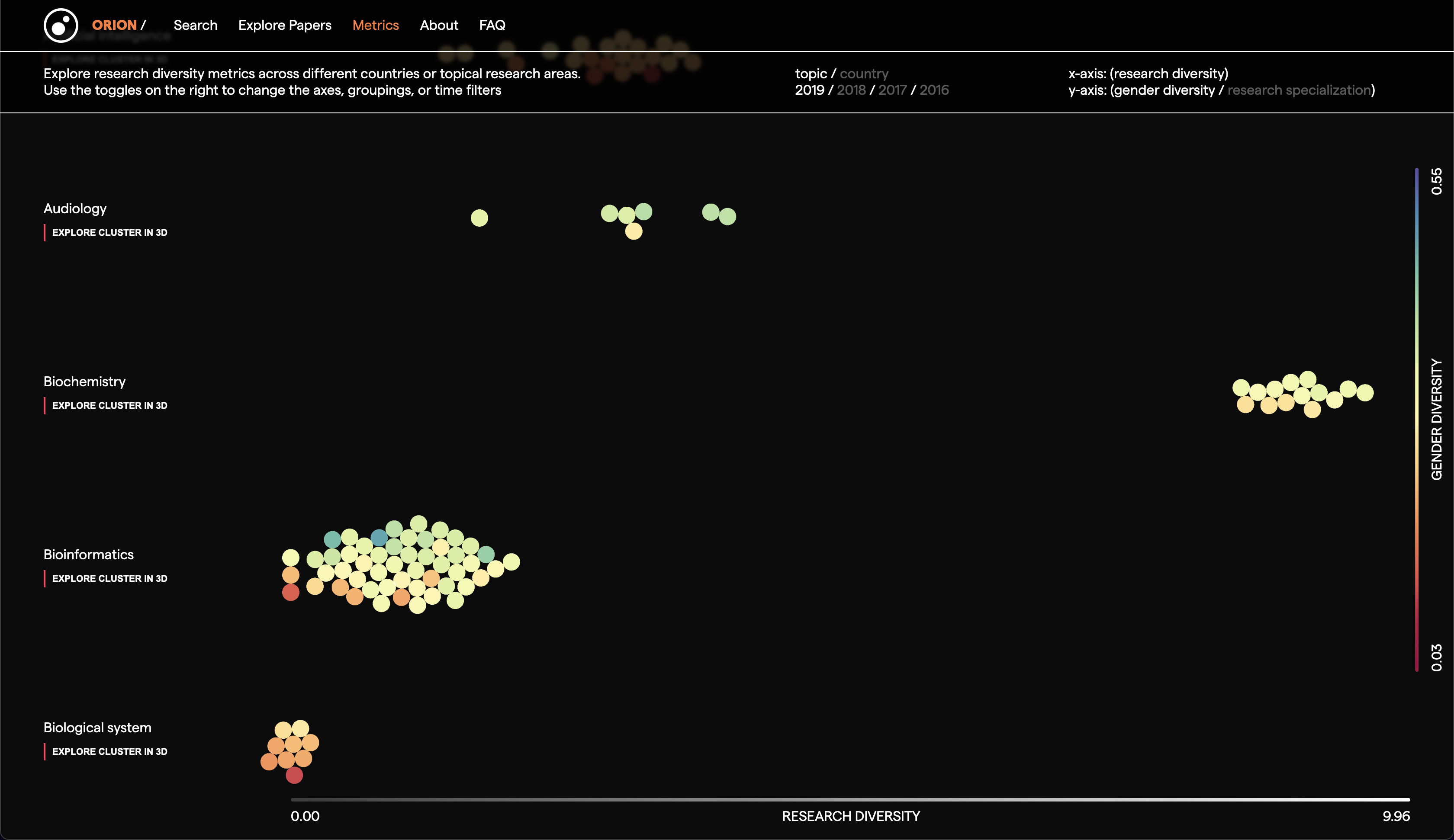Click the red Bioinformatics data bubble
This screenshot has height=840, width=1454.
click(291, 593)
